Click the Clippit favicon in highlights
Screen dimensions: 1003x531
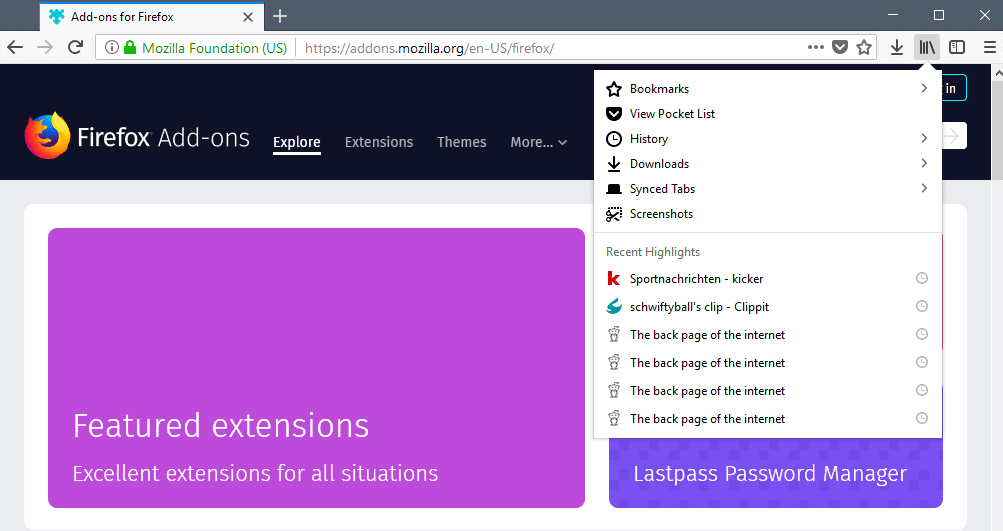(x=614, y=306)
